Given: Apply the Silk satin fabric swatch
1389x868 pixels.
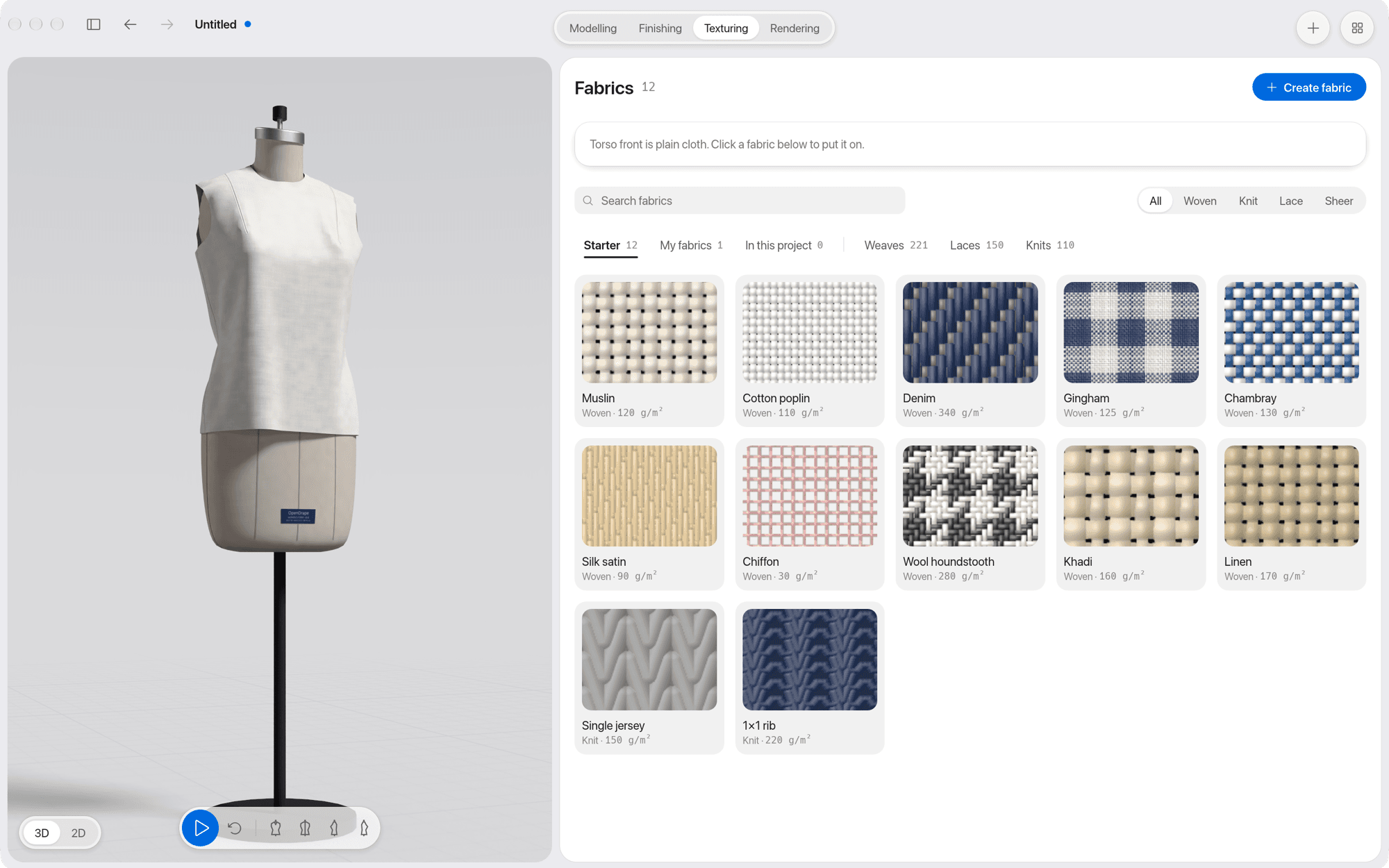Looking at the screenshot, I should click(649, 514).
